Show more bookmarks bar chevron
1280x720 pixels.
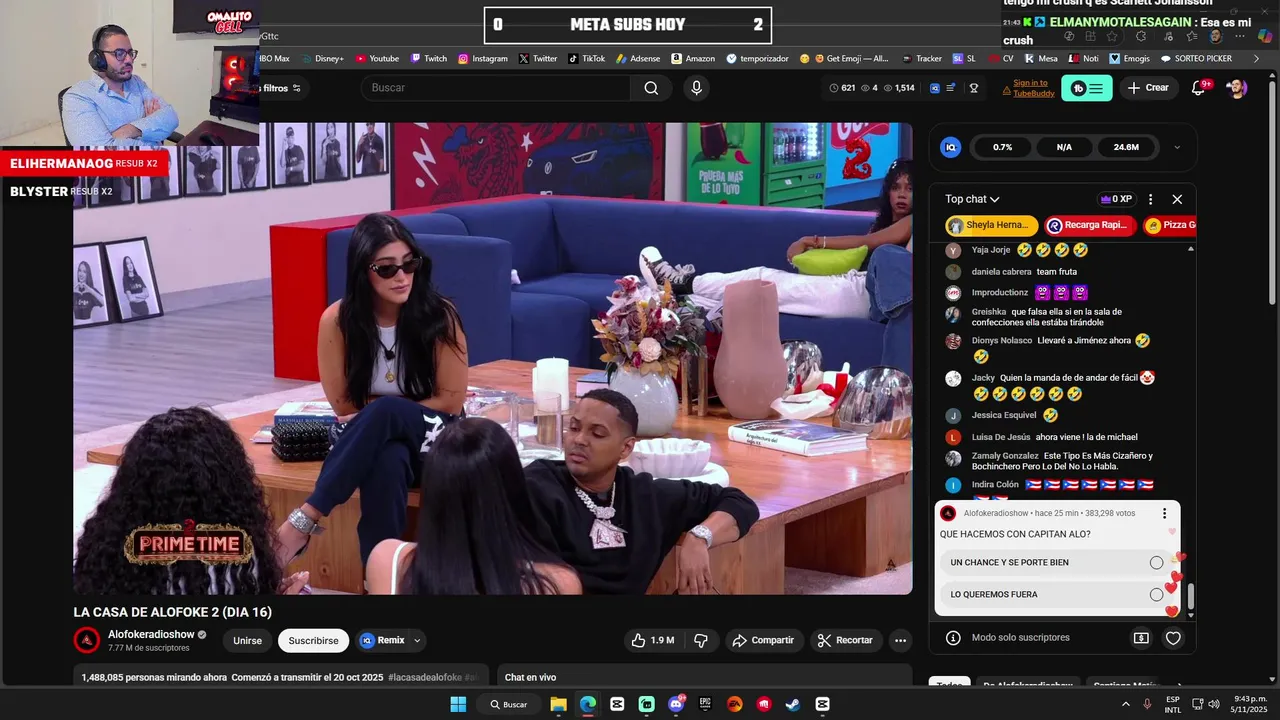coord(1256,59)
